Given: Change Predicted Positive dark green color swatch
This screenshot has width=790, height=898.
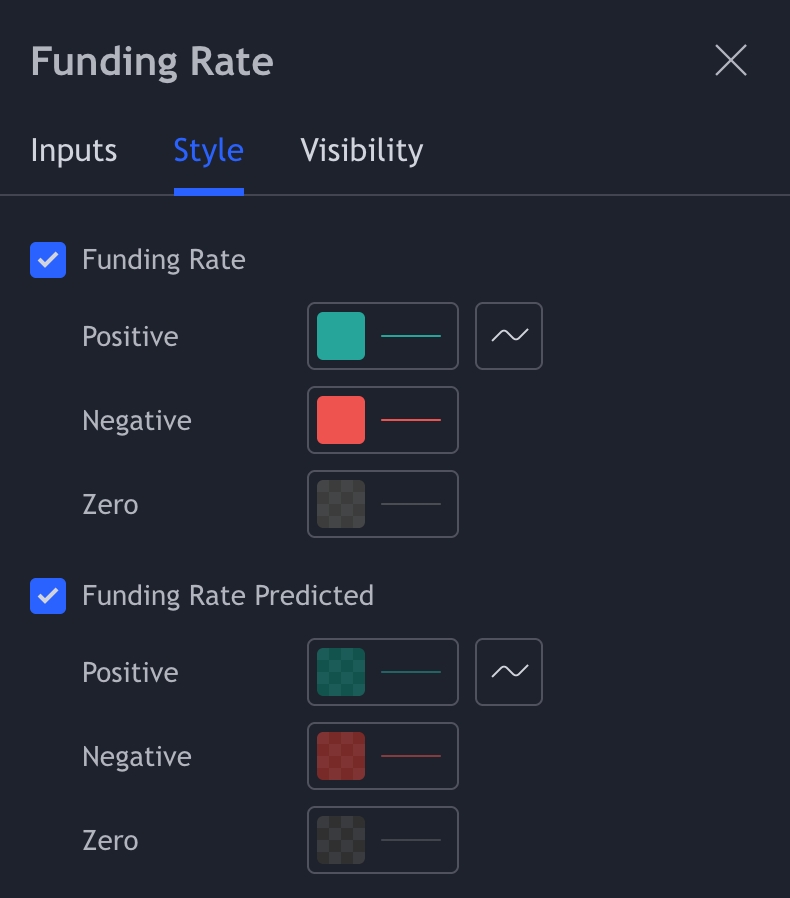Looking at the screenshot, I should coord(341,672).
